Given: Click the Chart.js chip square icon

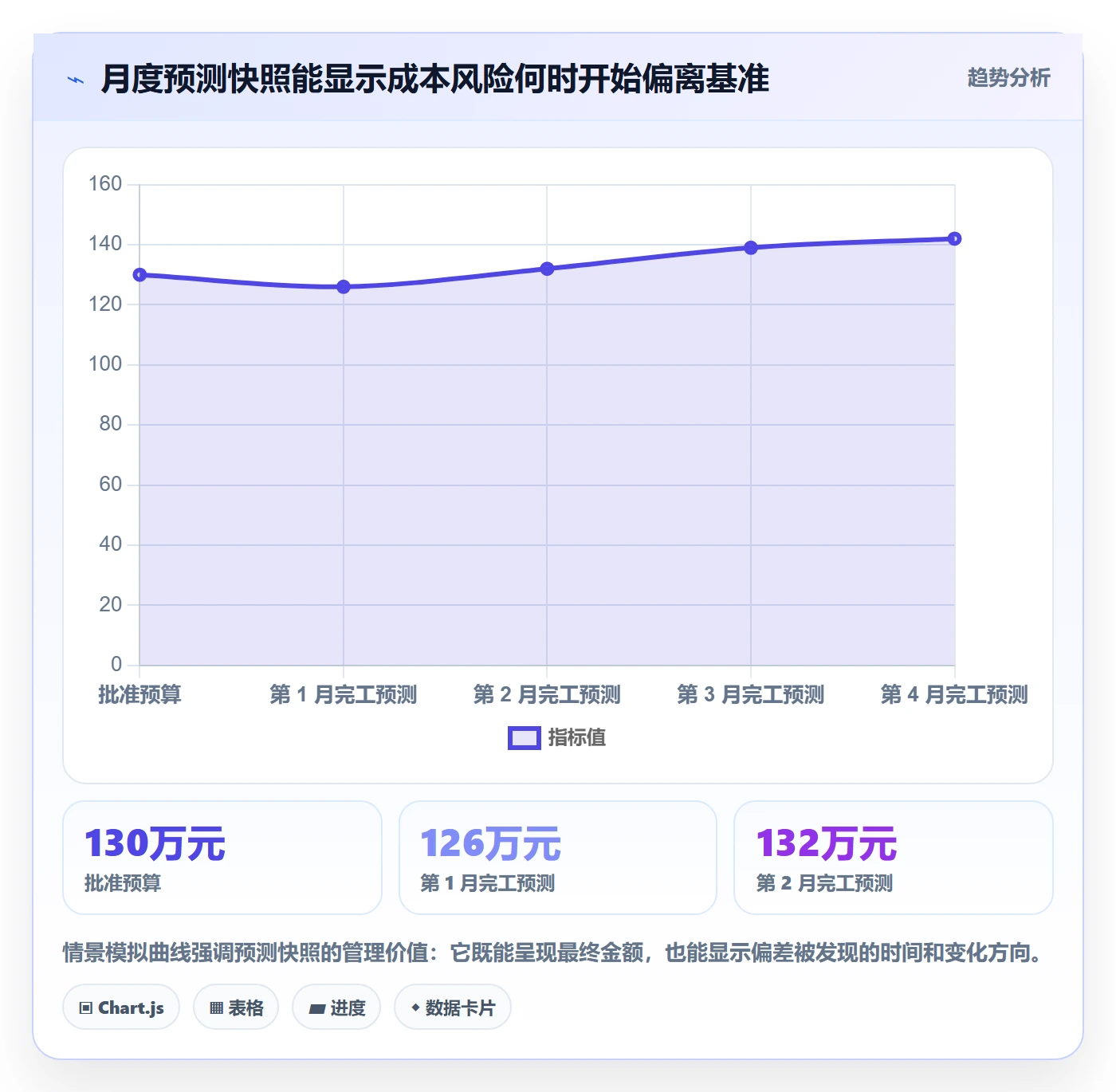Looking at the screenshot, I should coord(86,1008).
